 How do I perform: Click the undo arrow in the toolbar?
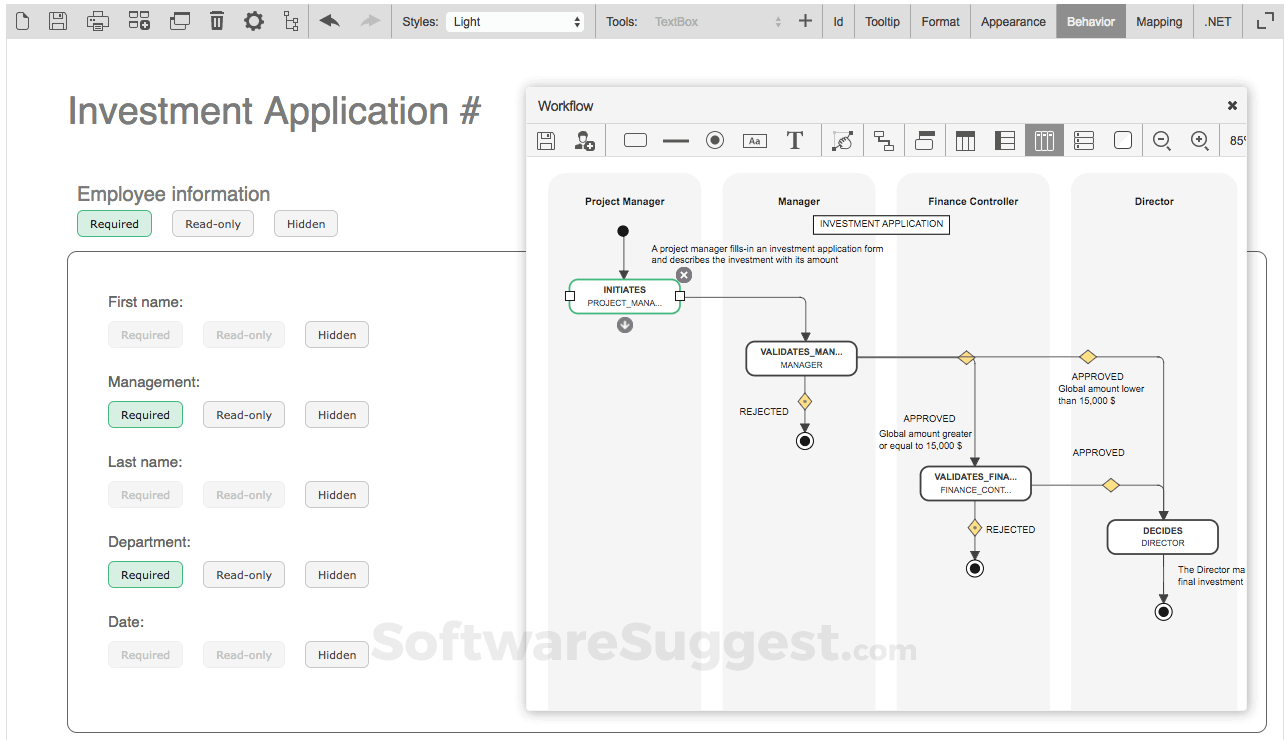click(x=330, y=20)
